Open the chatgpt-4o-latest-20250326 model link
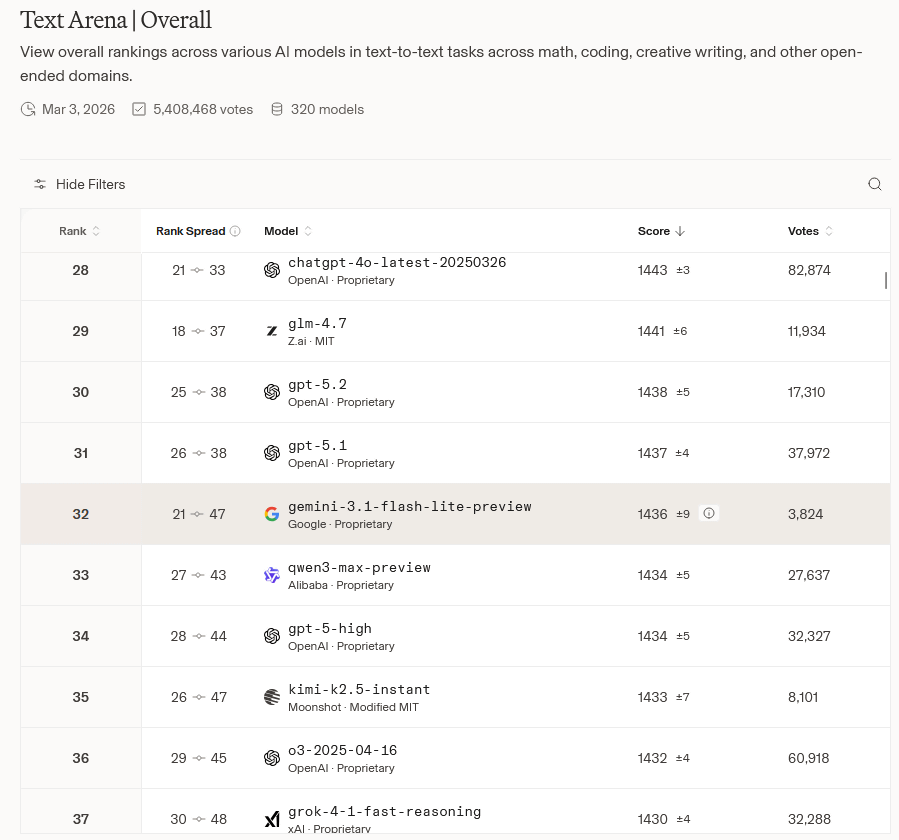 [x=397, y=263]
